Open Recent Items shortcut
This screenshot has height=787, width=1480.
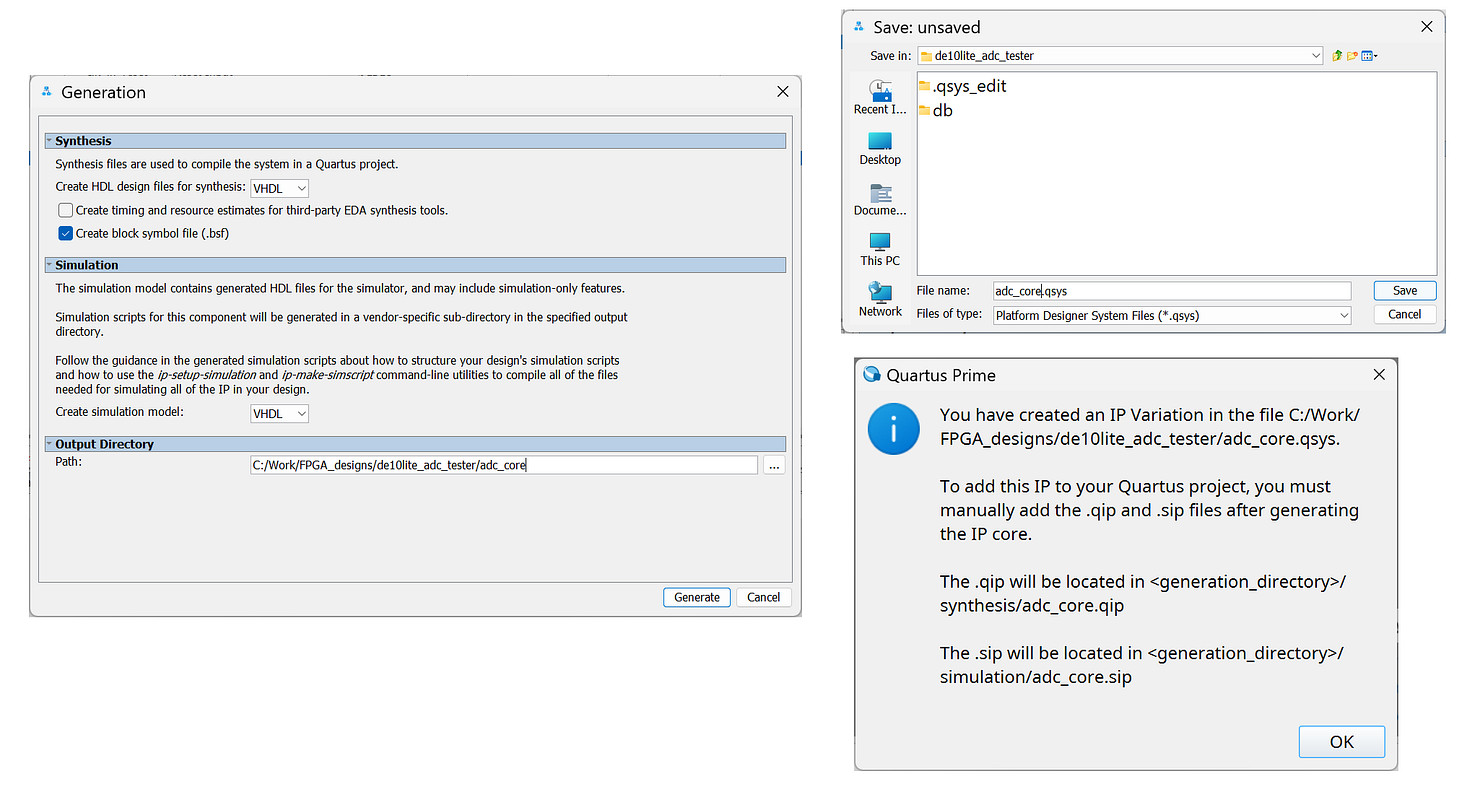click(880, 97)
